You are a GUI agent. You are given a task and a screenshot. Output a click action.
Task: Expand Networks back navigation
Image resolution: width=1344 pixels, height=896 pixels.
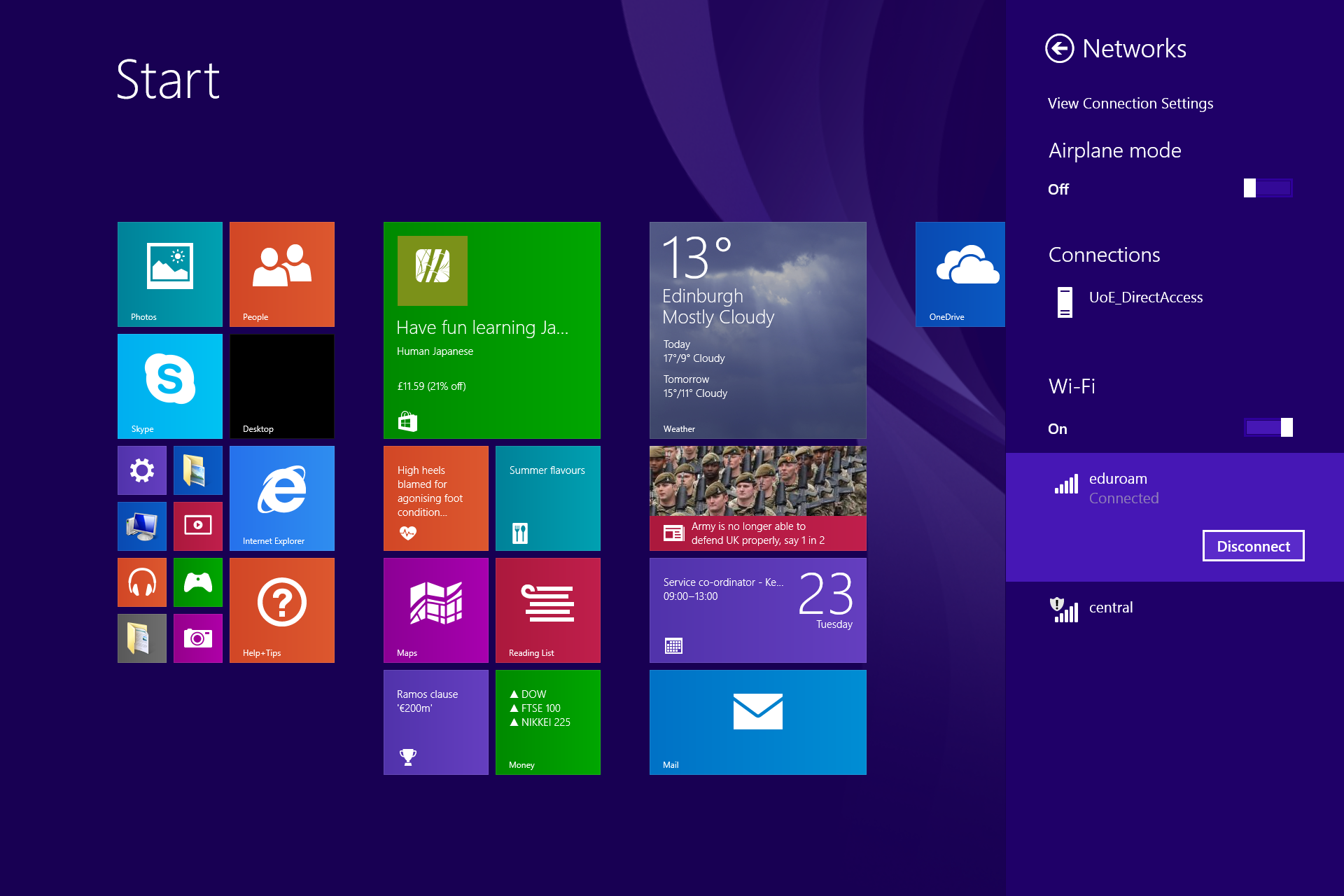pos(1058,47)
